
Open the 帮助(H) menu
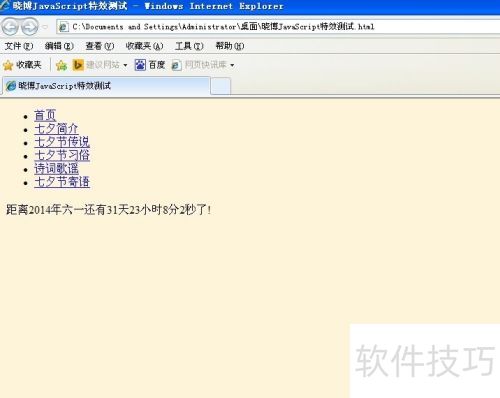tap(230, 46)
